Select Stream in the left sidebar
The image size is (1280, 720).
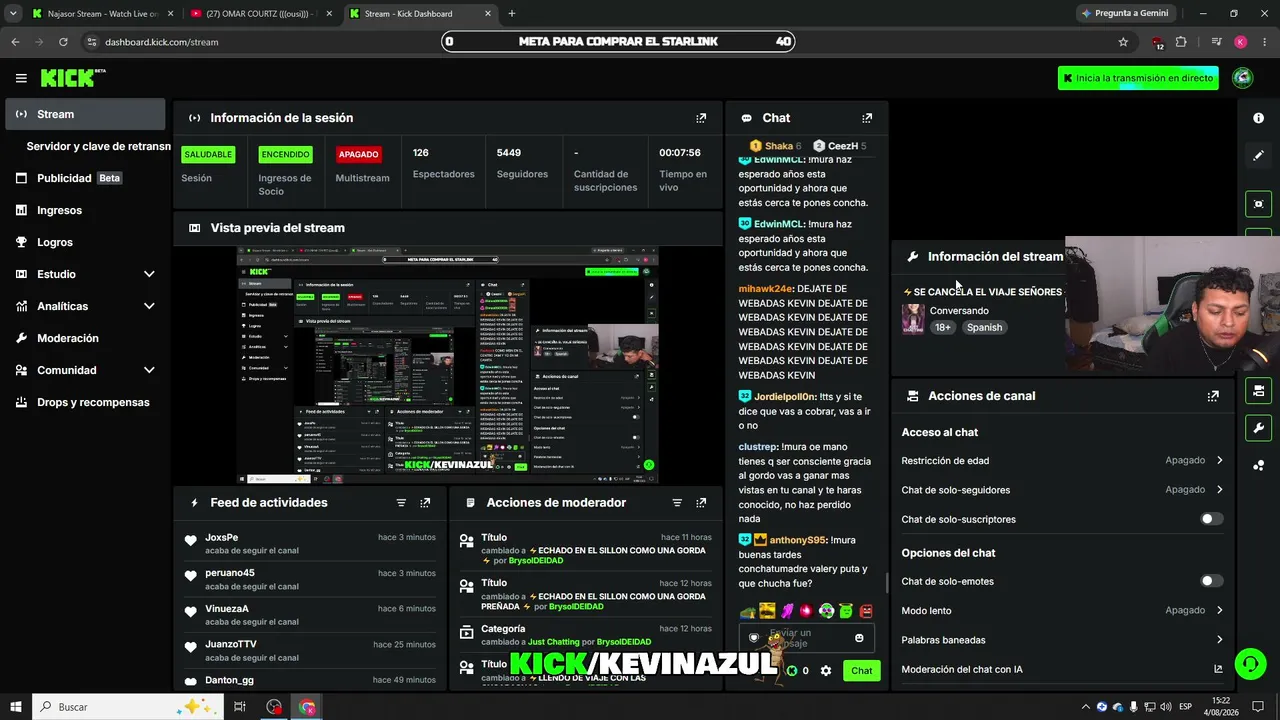click(85, 114)
